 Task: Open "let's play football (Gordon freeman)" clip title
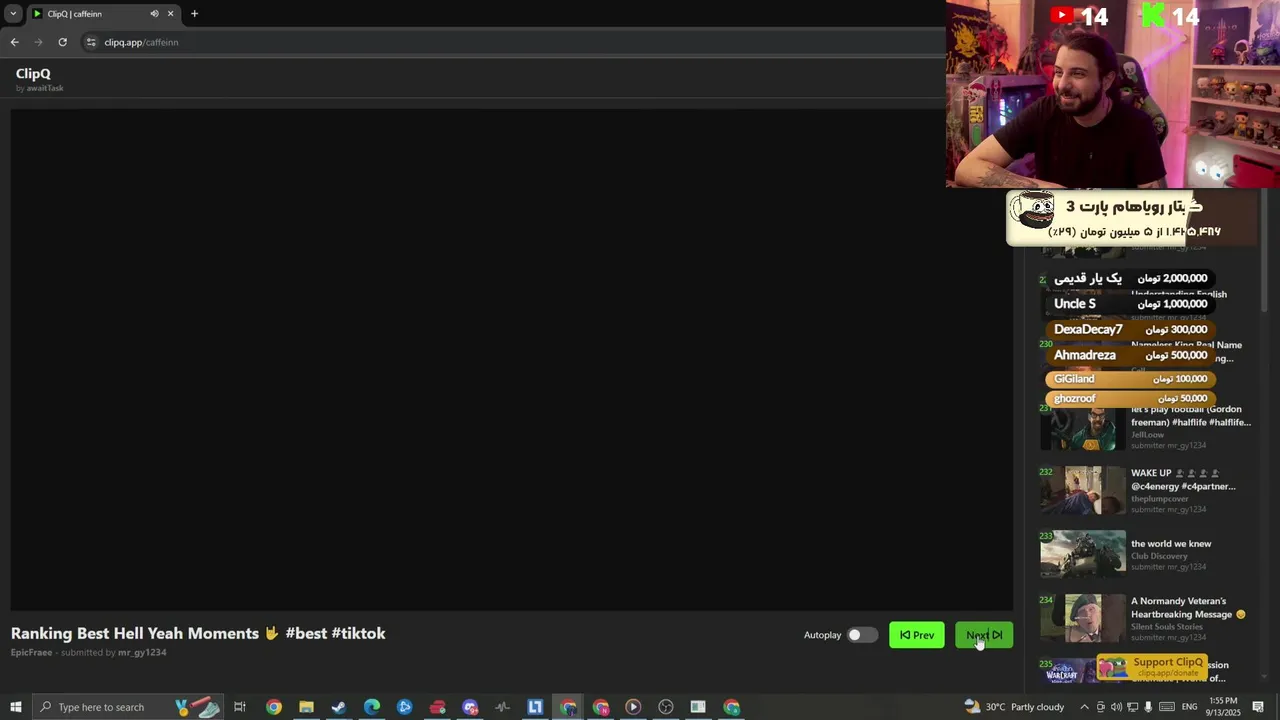pos(1190,416)
